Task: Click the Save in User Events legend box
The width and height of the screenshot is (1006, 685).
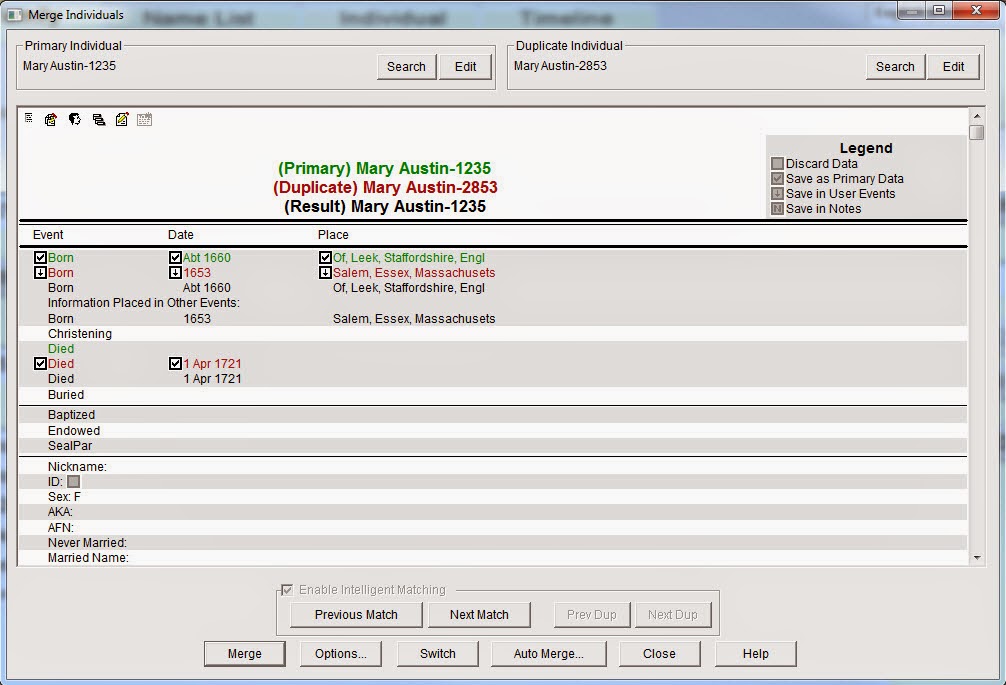Action: [x=778, y=194]
